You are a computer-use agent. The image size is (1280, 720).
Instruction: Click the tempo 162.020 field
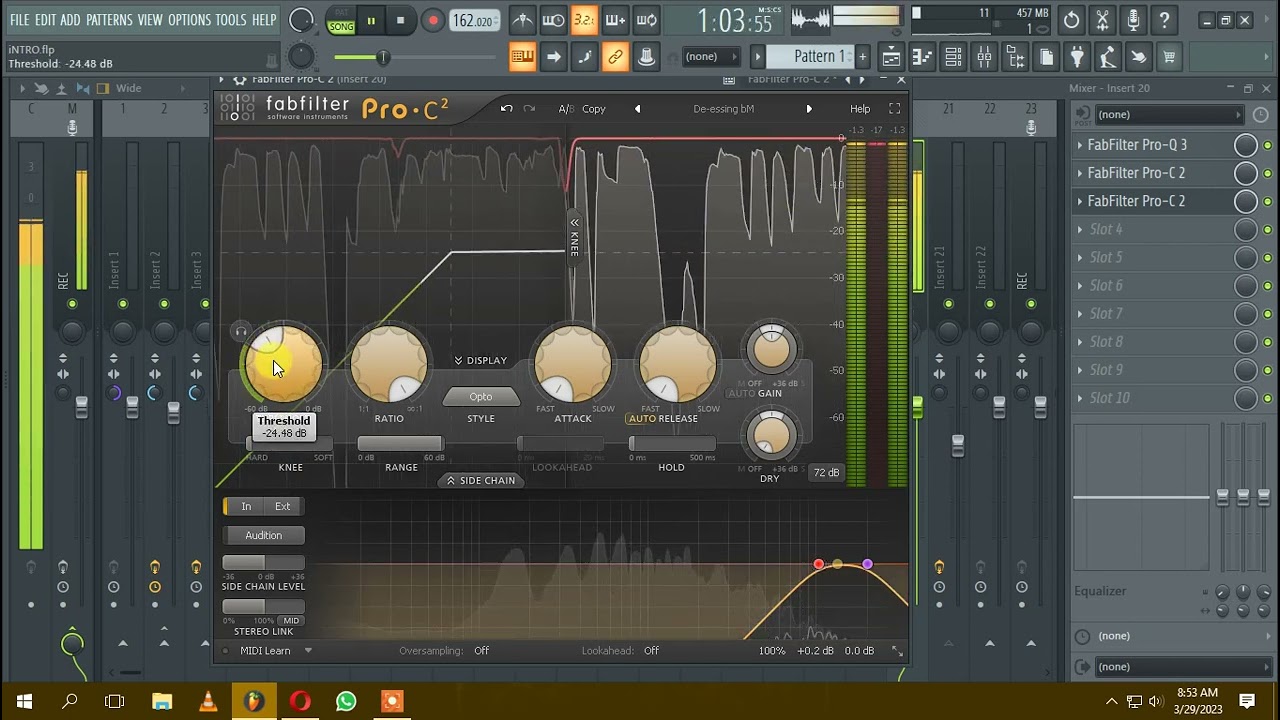click(x=474, y=21)
